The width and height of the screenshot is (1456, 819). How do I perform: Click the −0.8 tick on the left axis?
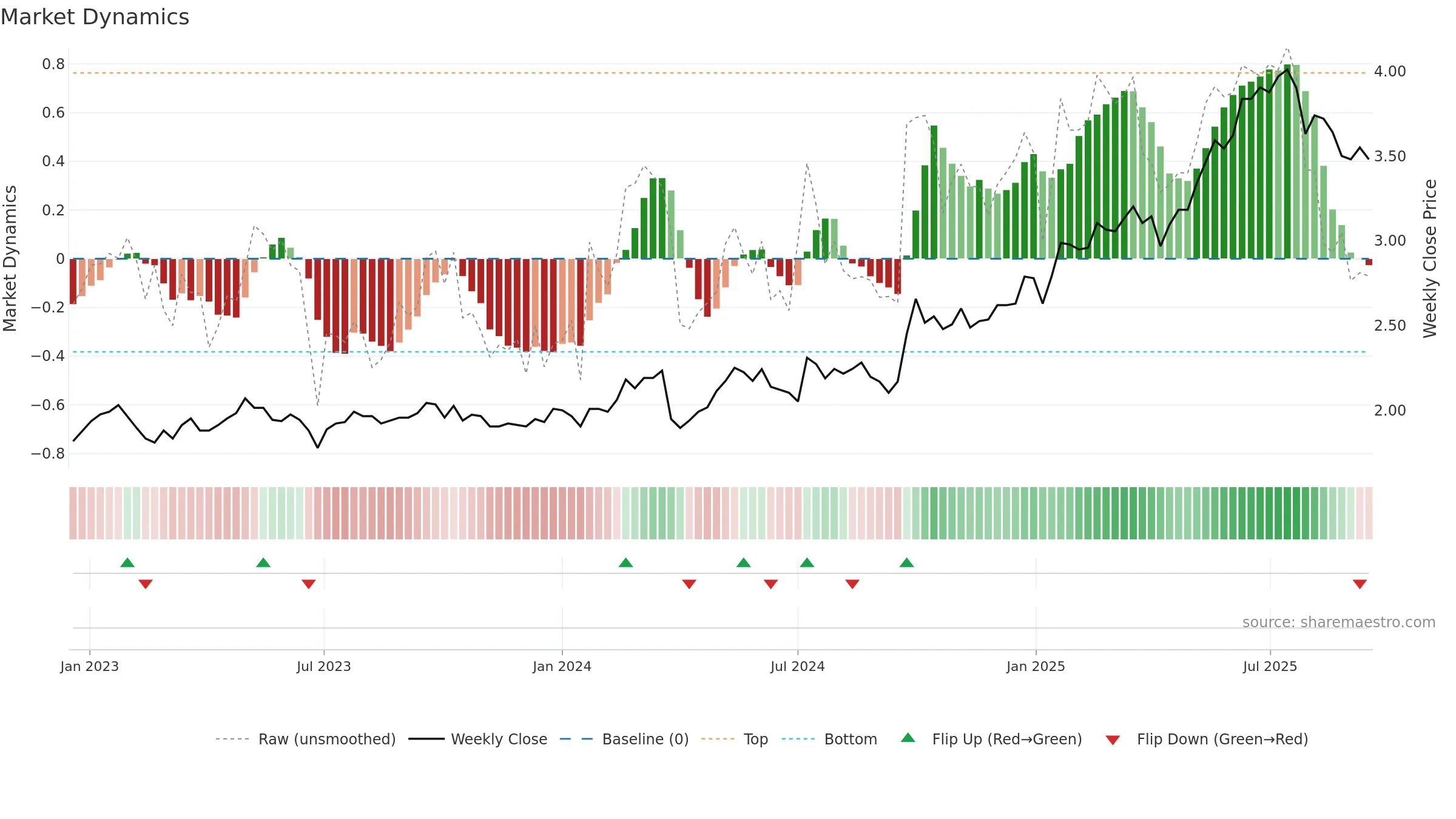click(48, 453)
